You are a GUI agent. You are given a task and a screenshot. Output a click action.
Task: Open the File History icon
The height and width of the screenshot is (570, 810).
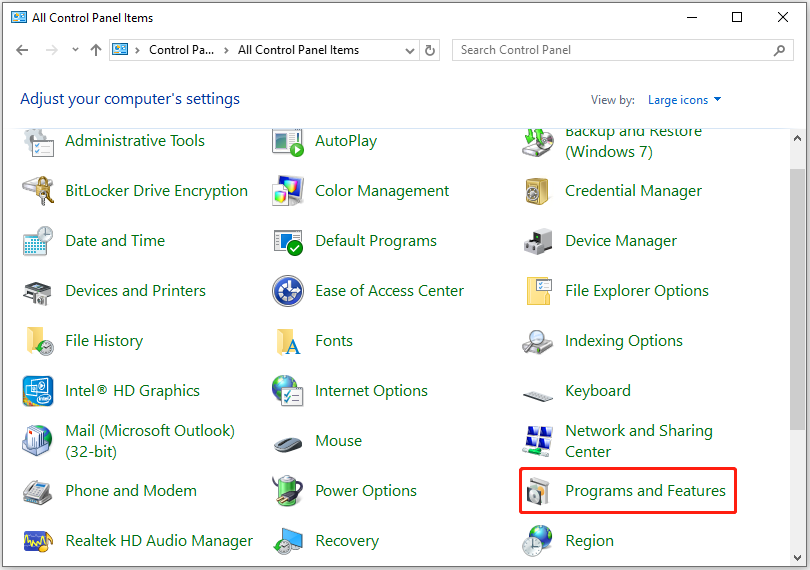click(x=39, y=341)
